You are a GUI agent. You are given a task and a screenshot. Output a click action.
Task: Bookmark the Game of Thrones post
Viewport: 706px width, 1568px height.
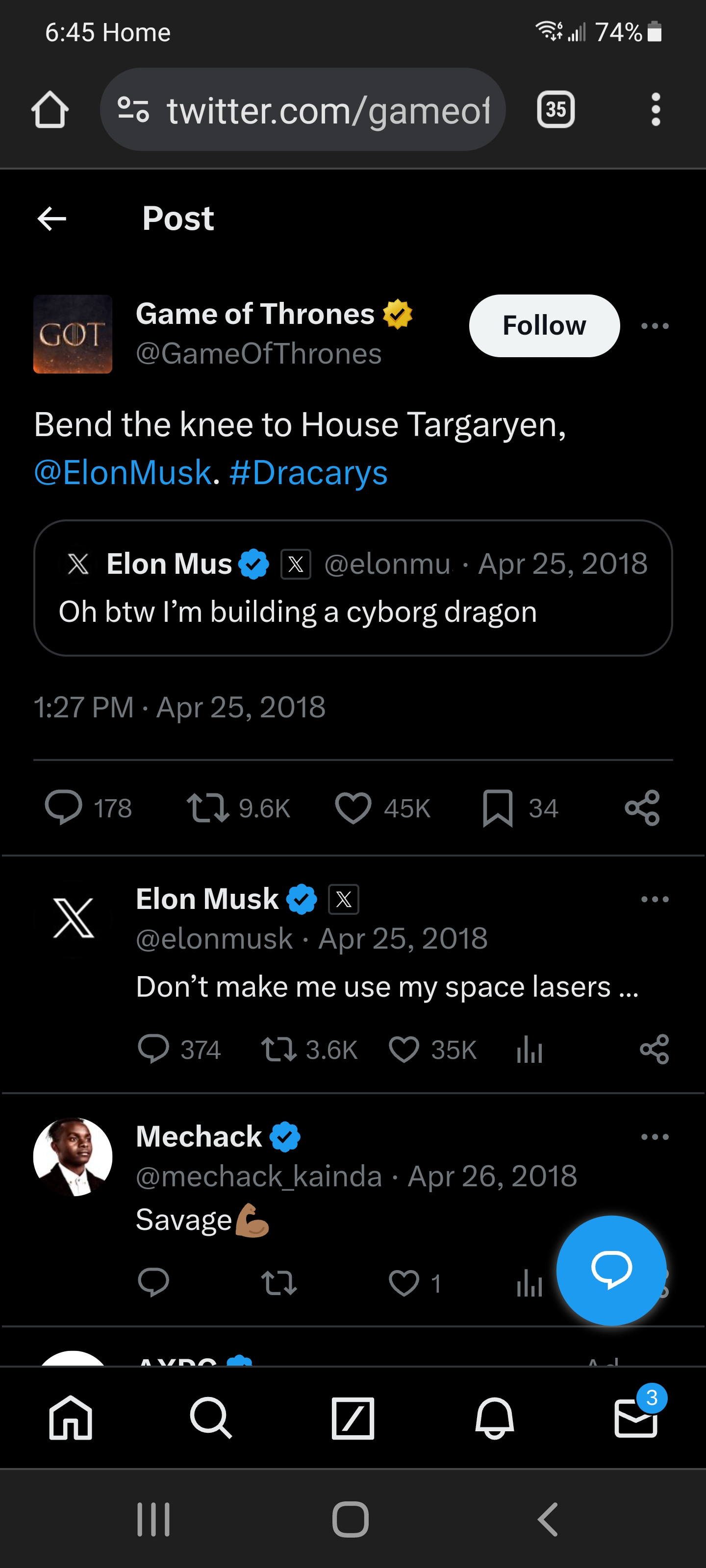click(498, 808)
